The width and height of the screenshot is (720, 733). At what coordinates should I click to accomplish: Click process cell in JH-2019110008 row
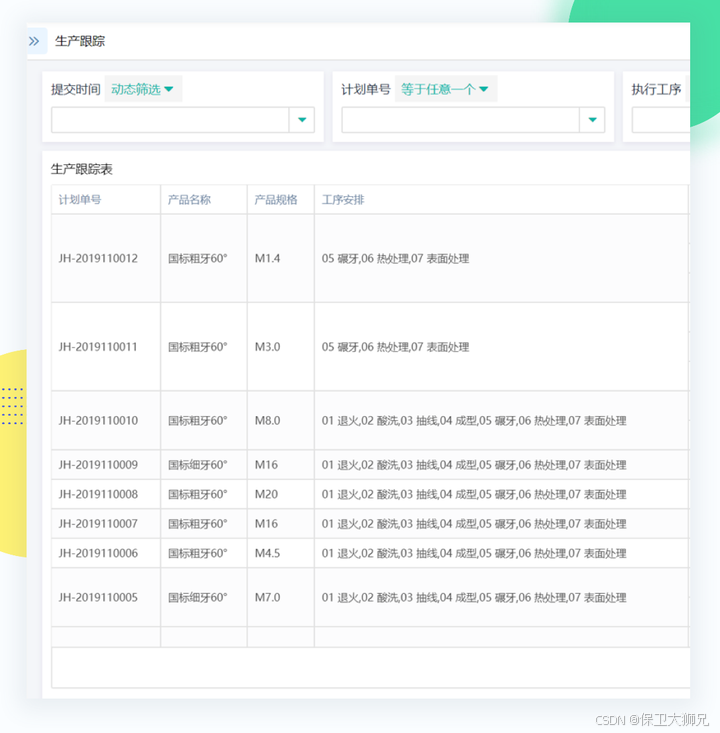(x=474, y=494)
